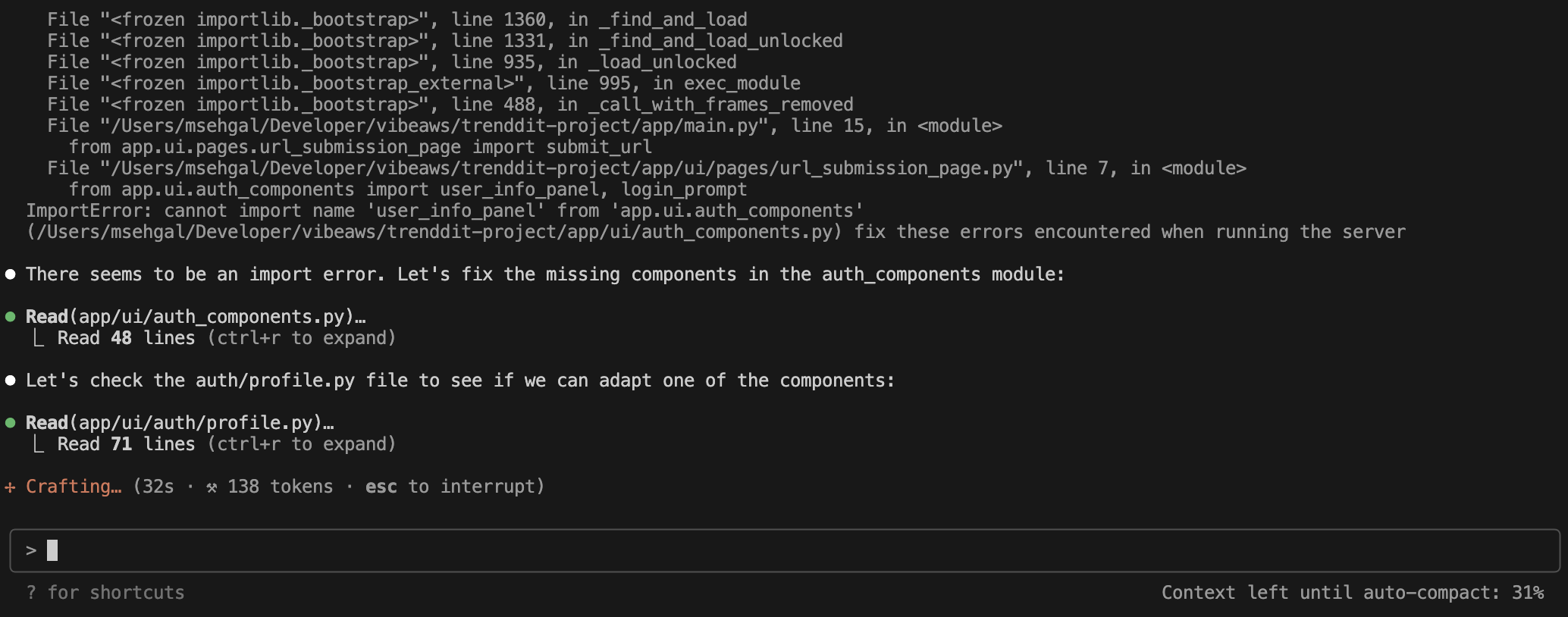
Task: Click the 'Read(app/ui/auth/profile.py)' tool call
Action: click(179, 423)
